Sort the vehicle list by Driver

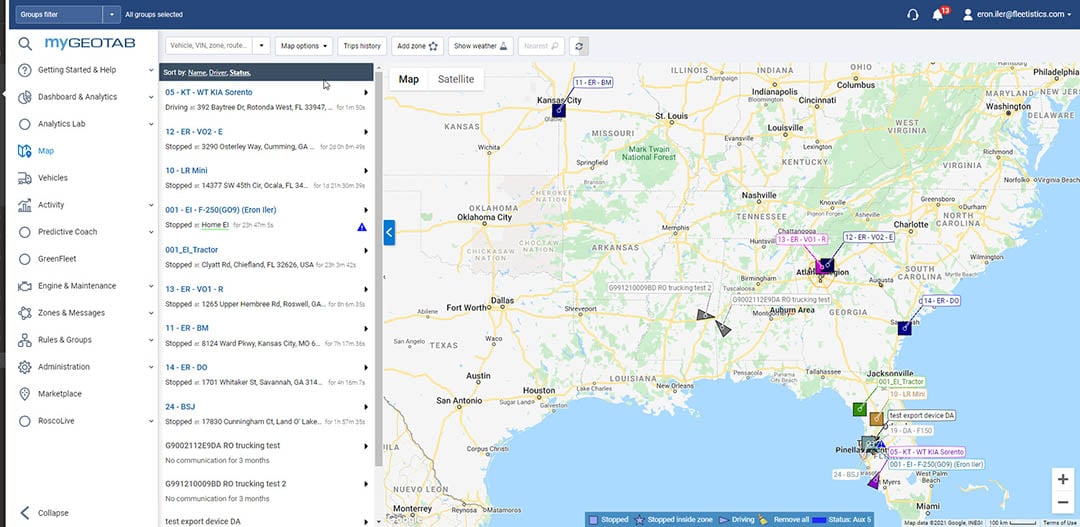[x=217, y=73]
